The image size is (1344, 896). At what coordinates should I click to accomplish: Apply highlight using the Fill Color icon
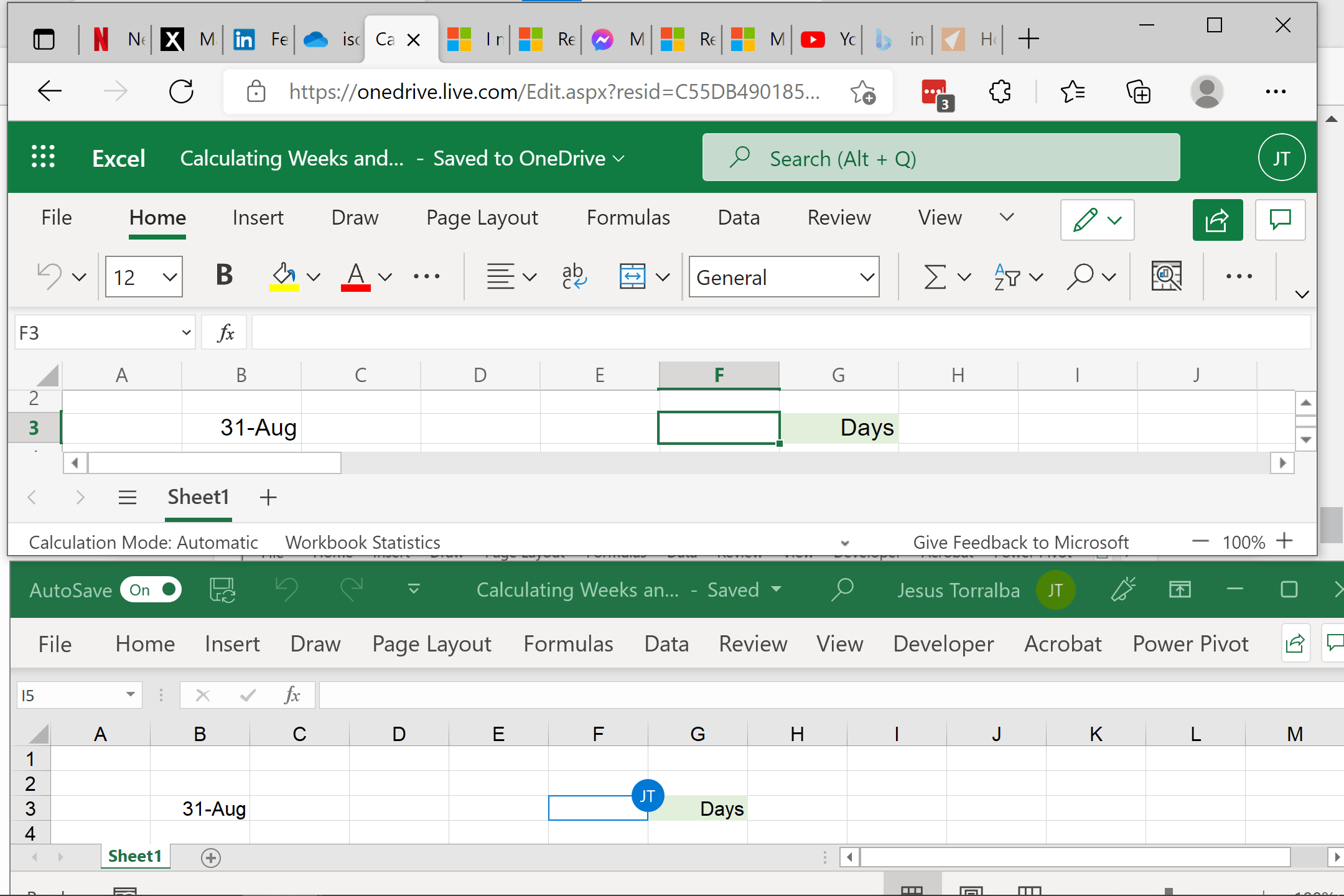(285, 277)
